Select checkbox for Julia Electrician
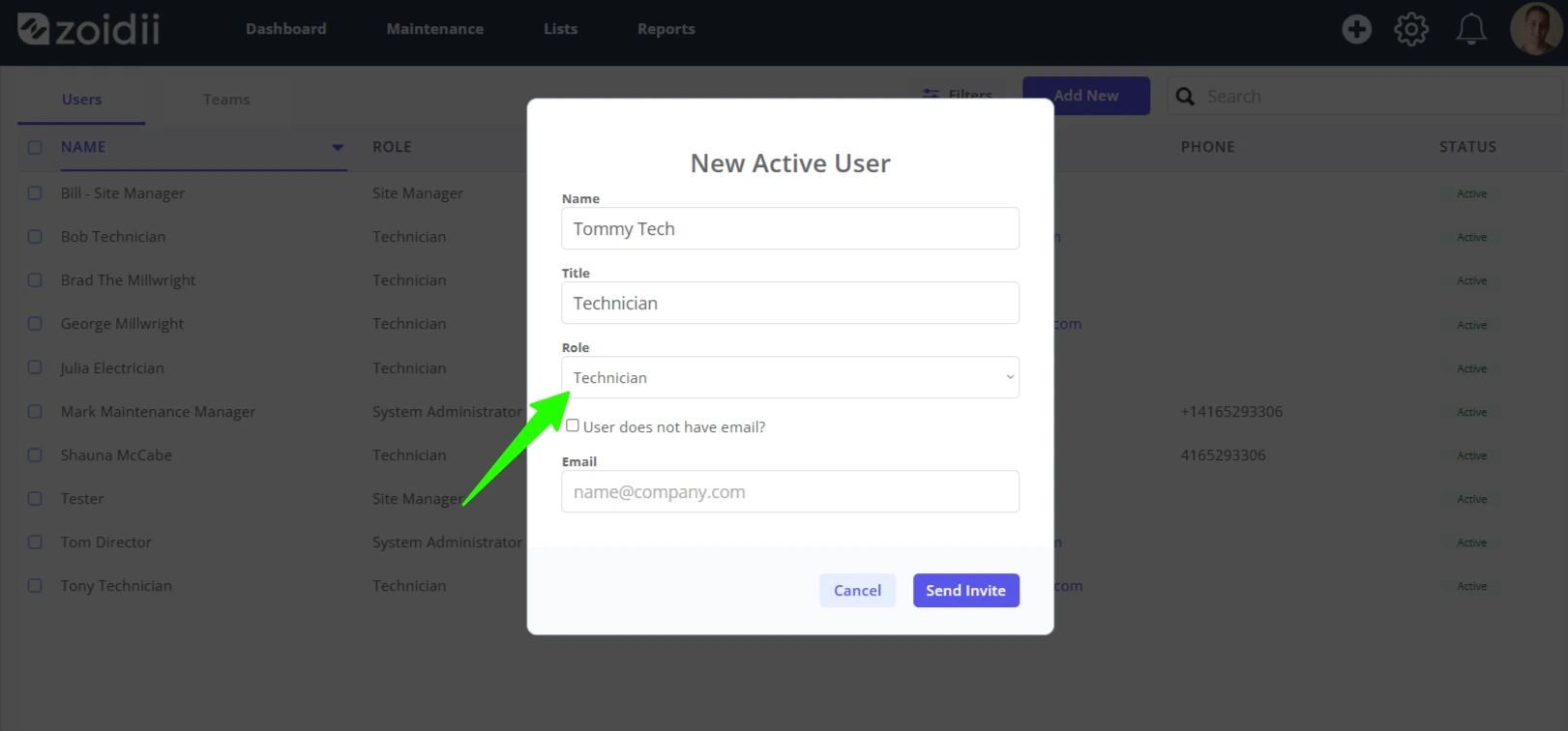Image resolution: width=1568 pixels, height=731 pixels. click(x=35, y=367)
